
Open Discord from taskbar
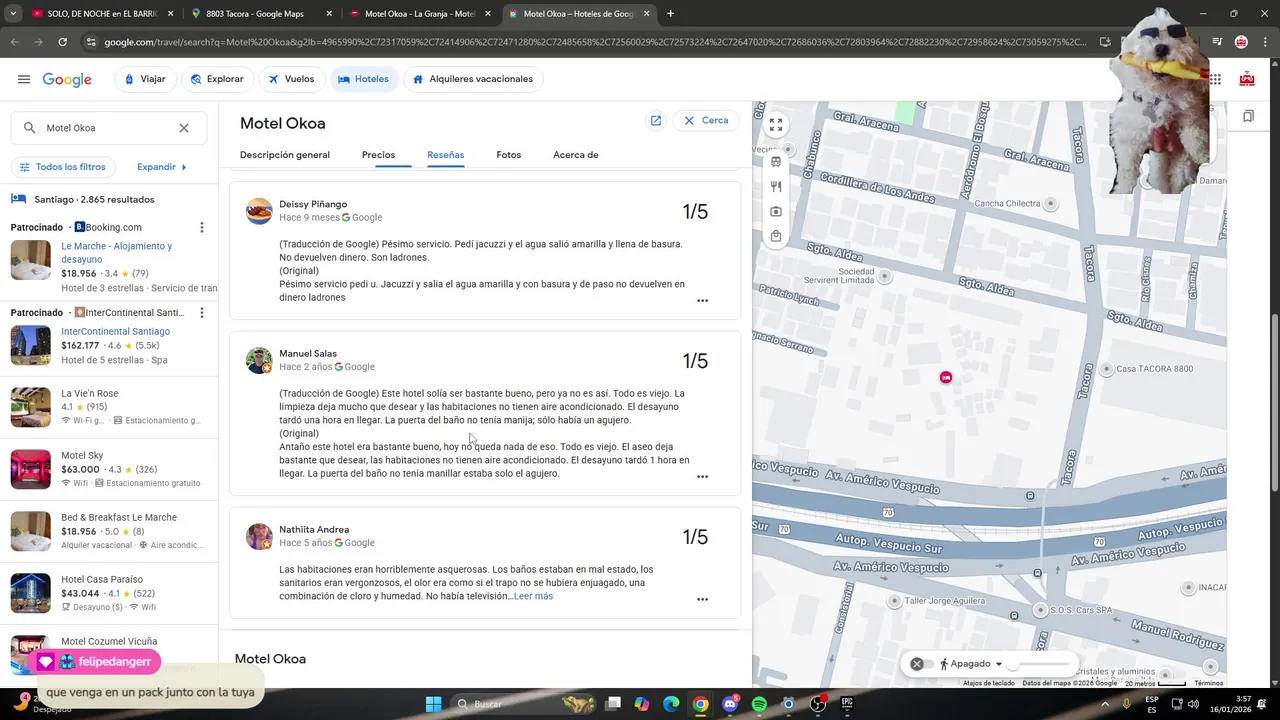730,704
